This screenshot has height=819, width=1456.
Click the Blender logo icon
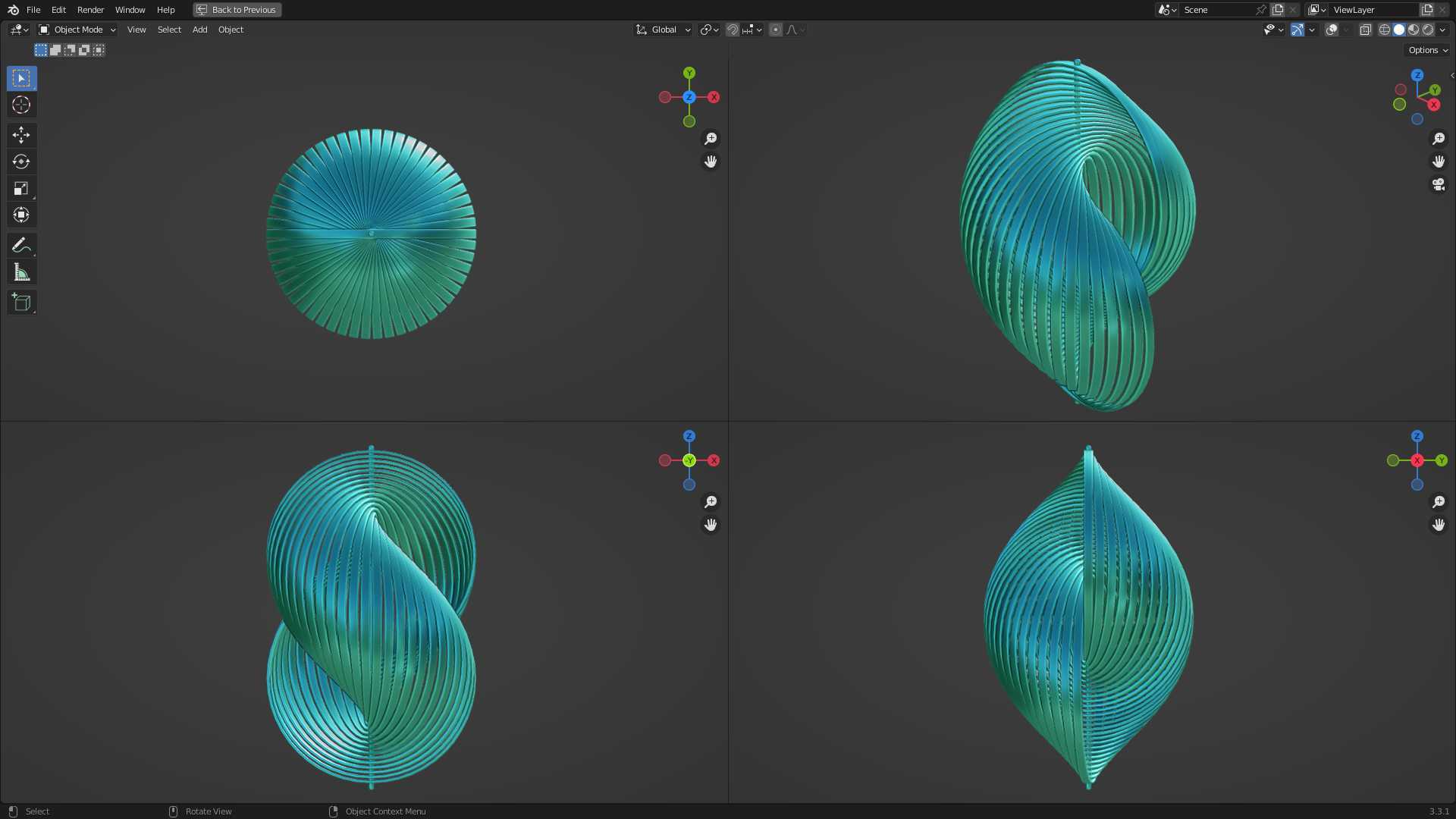pyautogui.click(x=13, y=10)
